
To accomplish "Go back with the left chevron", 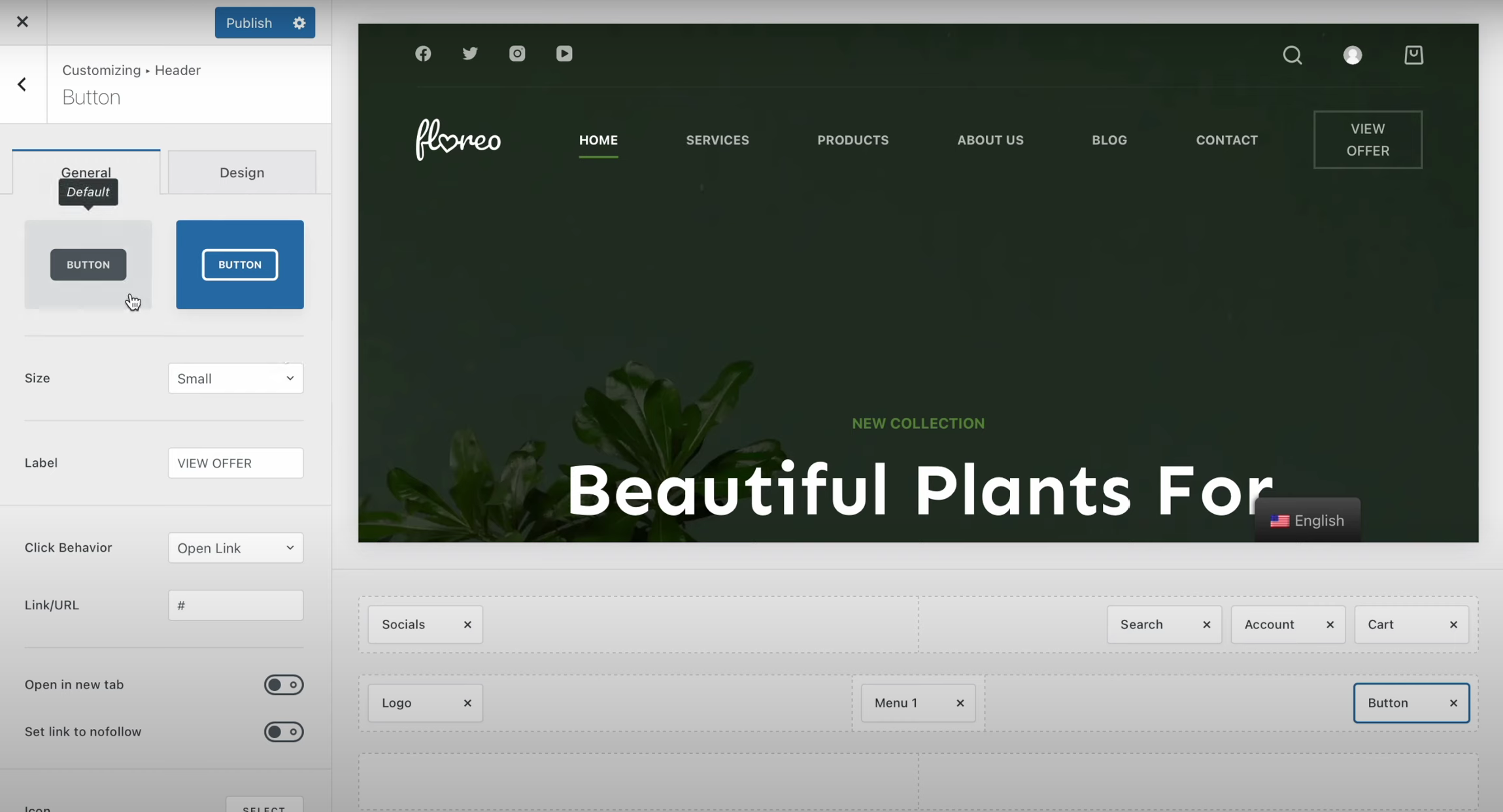I will 22,84.
